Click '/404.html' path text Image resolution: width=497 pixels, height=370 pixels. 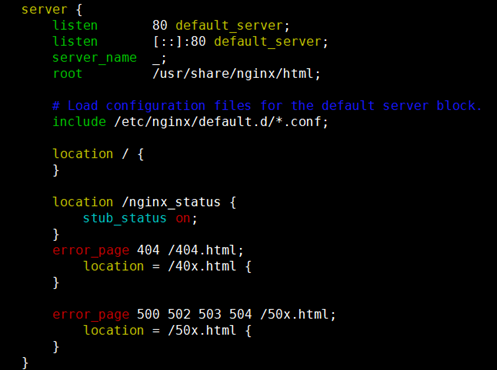[x=202, y=250]
